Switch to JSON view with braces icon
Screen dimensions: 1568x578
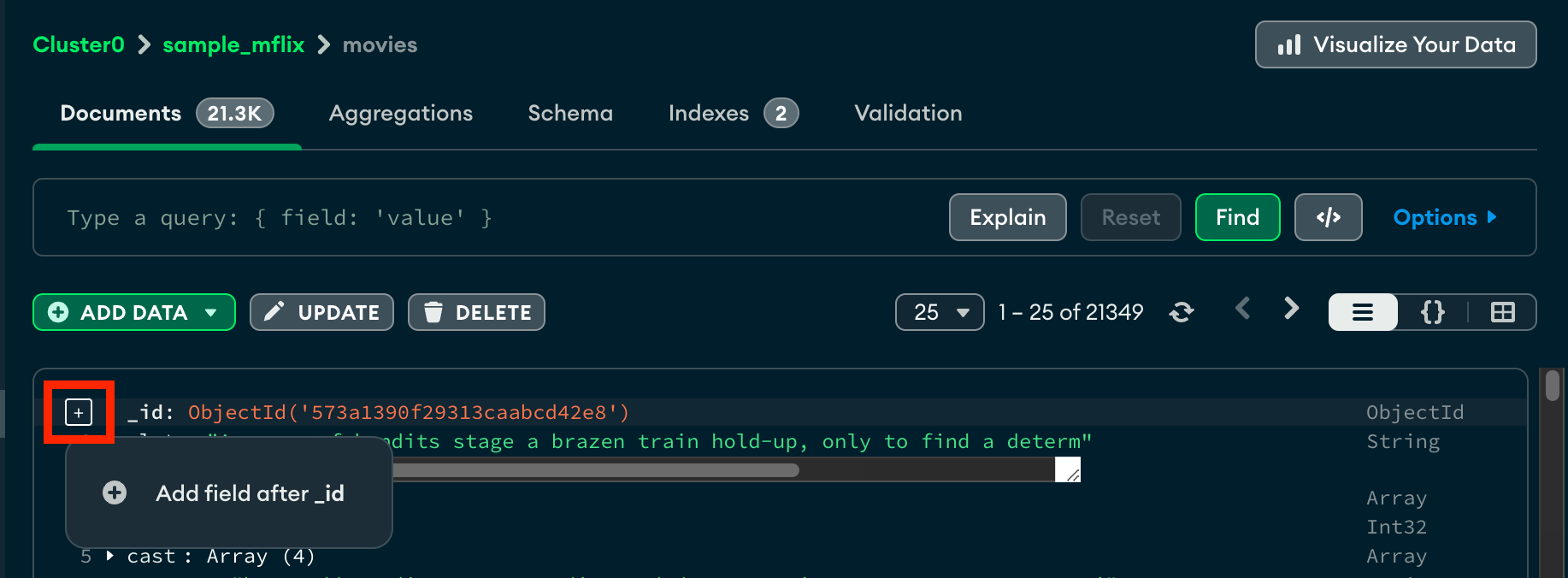tap(1433, 312)
